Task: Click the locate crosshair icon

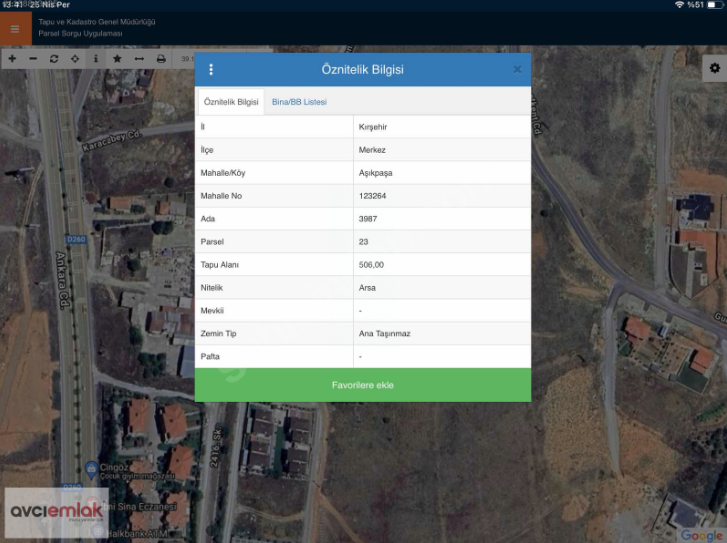Action: click(75, 59)
